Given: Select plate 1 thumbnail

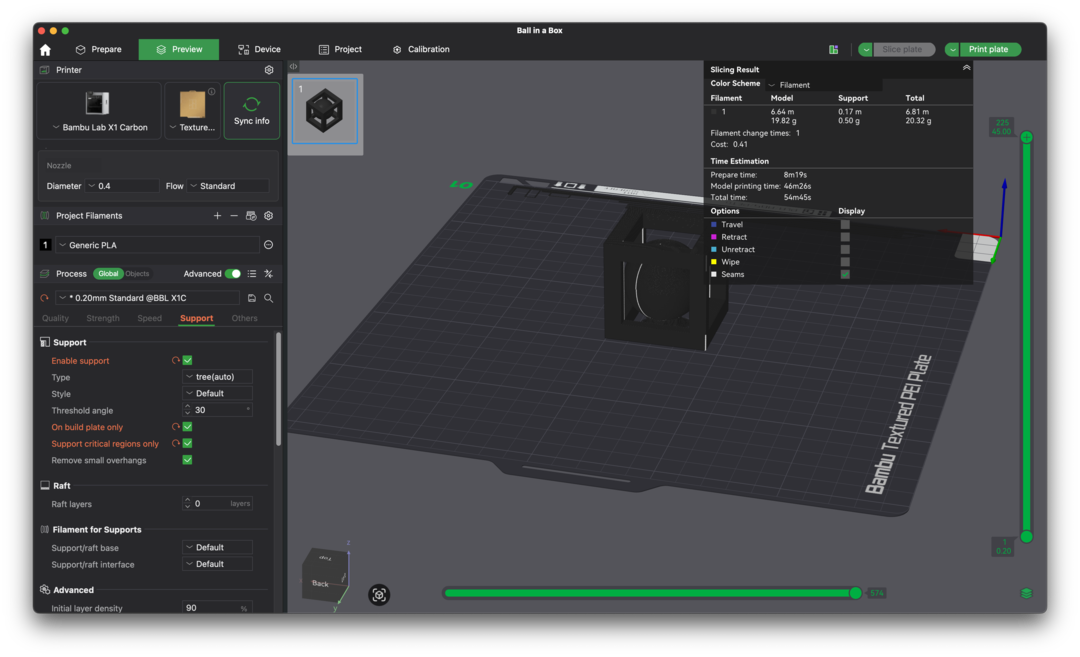Looking at the screenshot, I should coord(325,111).
